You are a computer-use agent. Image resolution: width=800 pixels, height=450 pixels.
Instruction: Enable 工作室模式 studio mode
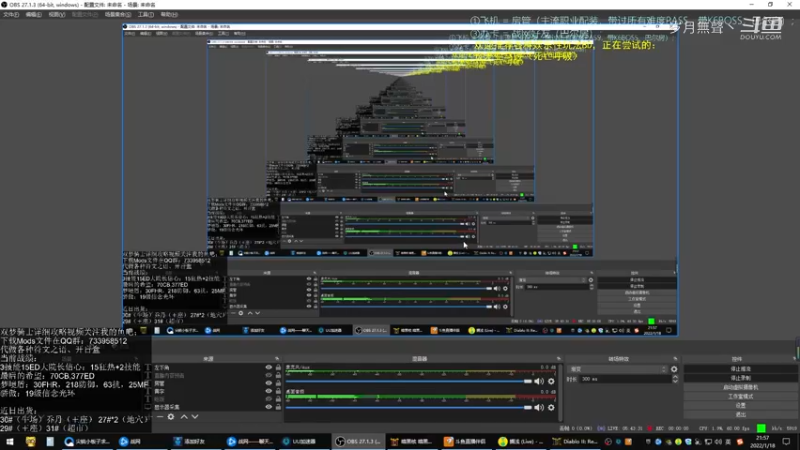click(x=740, y=396)
